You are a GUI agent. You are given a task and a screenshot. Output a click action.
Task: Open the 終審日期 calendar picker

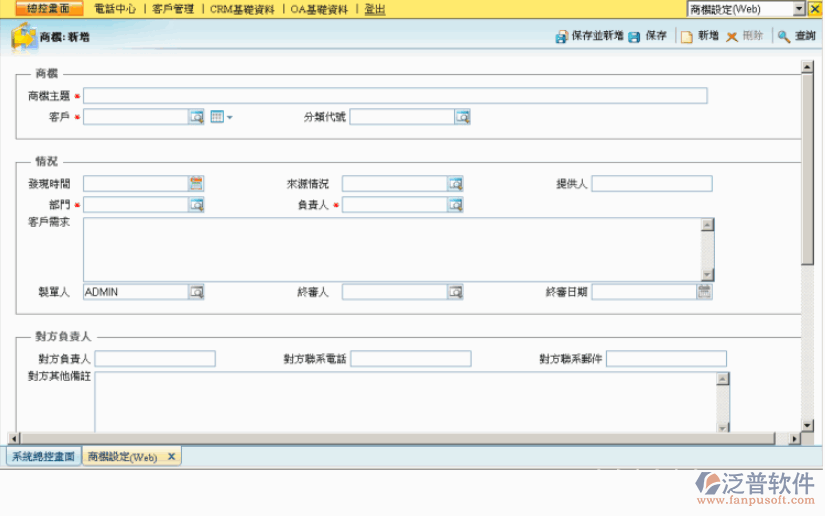(x=704, y=292)
